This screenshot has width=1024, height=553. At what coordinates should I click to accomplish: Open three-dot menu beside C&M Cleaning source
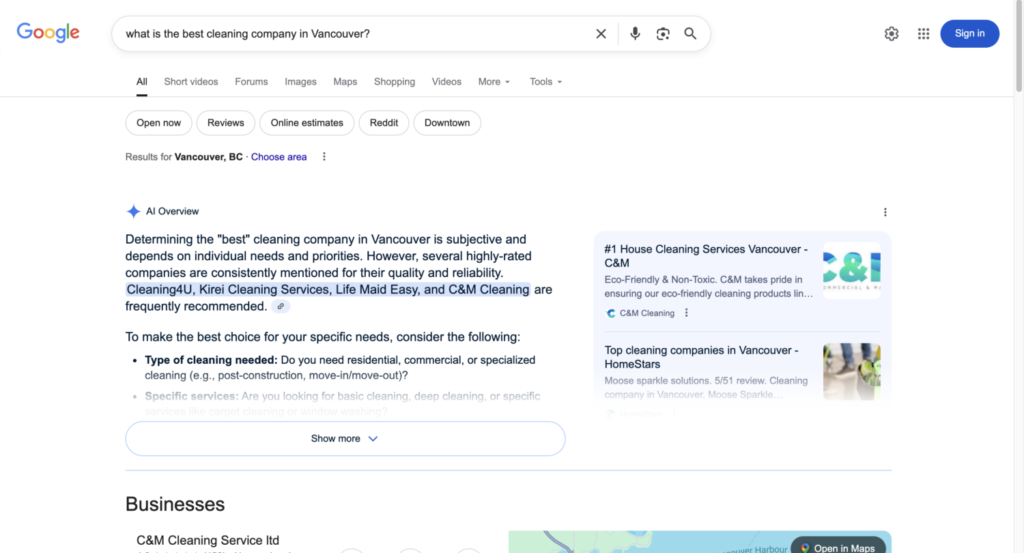tap(686, 313)
